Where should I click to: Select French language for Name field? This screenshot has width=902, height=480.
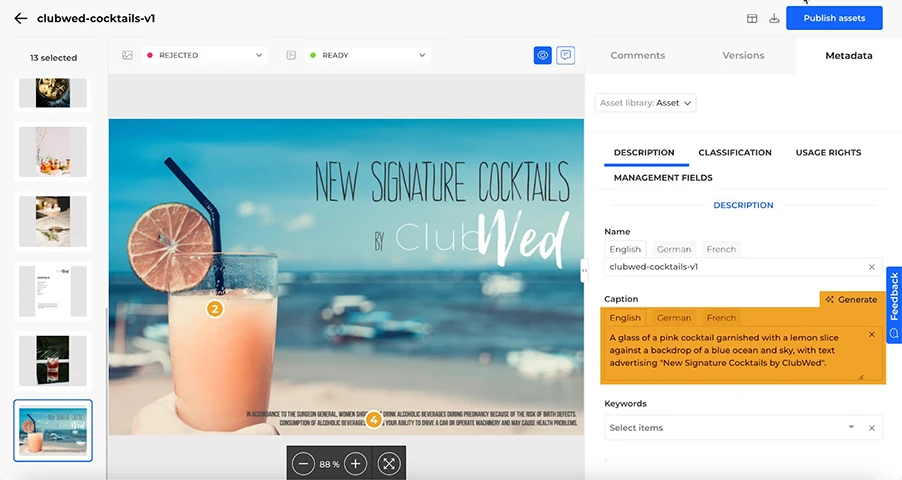721,249
